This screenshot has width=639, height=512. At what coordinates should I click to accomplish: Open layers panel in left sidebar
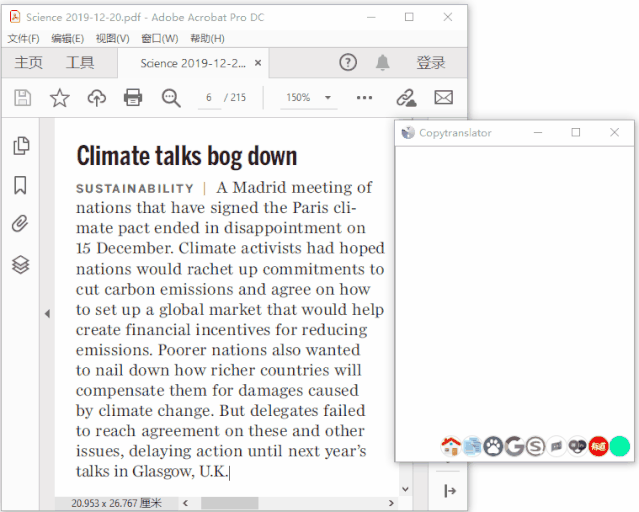pyautogui.click(x=20, y=265)
